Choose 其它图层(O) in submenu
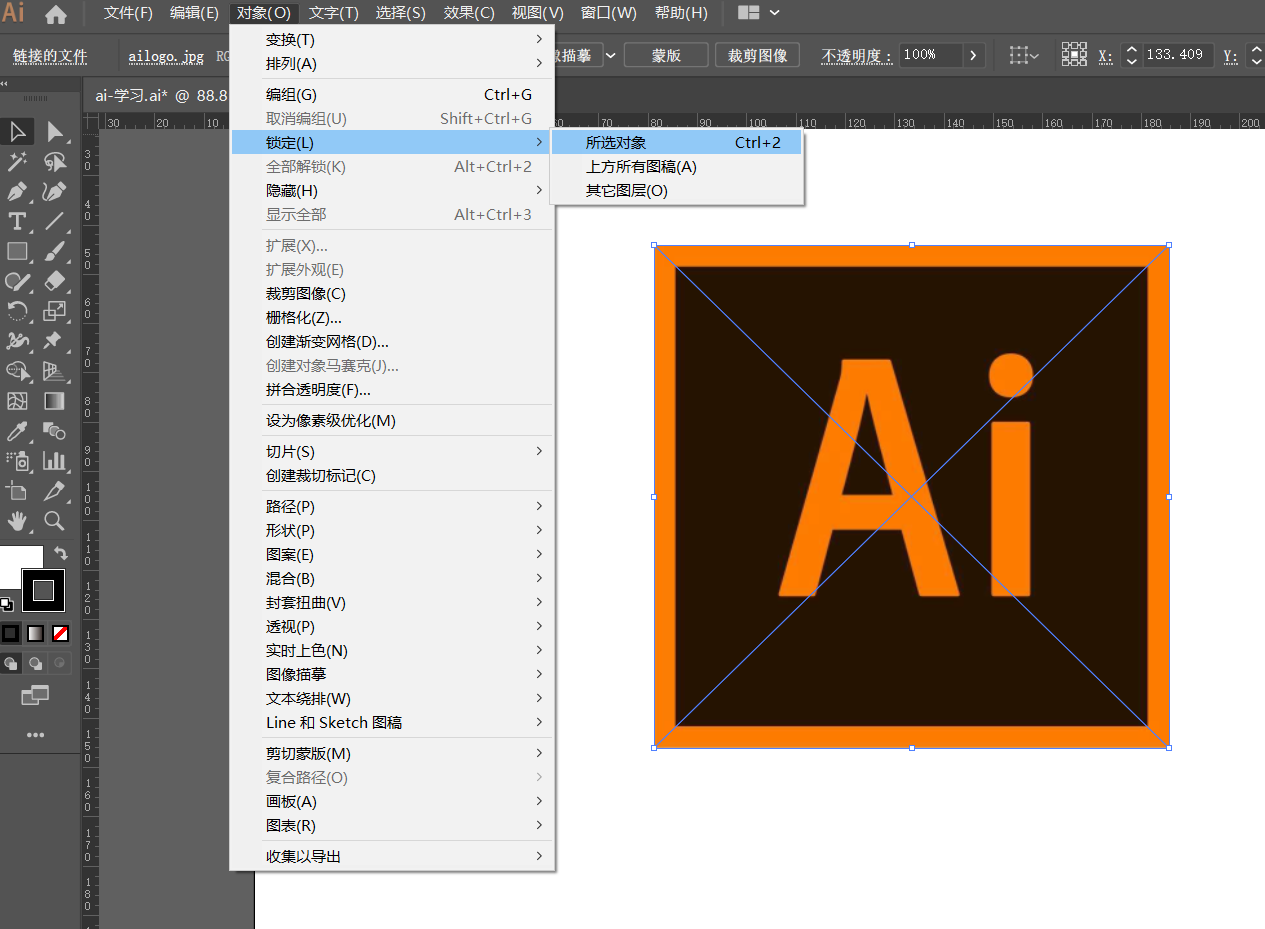 click(x=677, y=191)
